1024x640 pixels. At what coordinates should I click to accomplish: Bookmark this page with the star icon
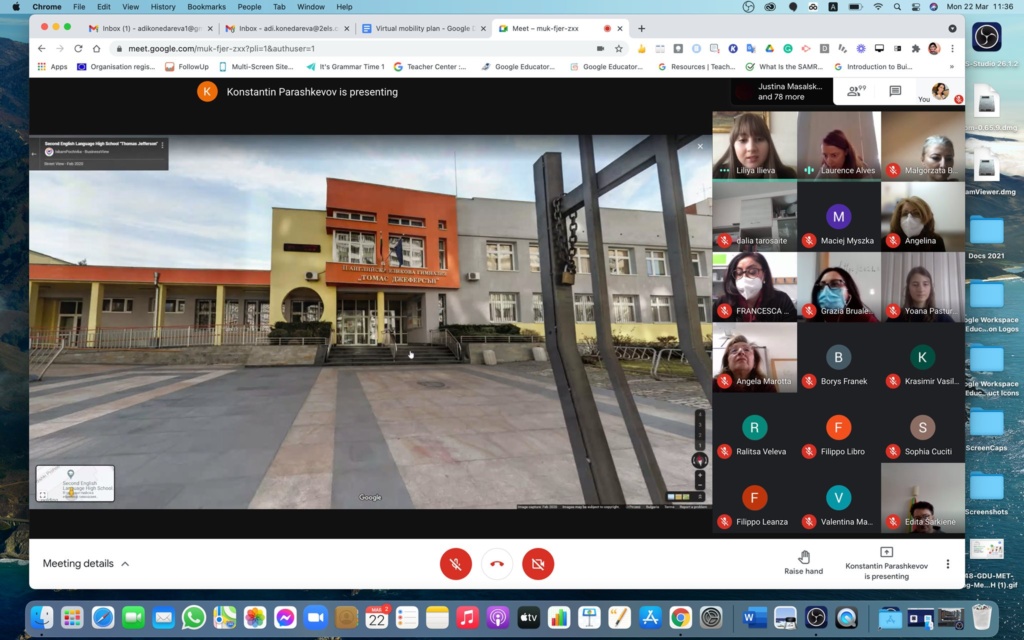point(619,48)
